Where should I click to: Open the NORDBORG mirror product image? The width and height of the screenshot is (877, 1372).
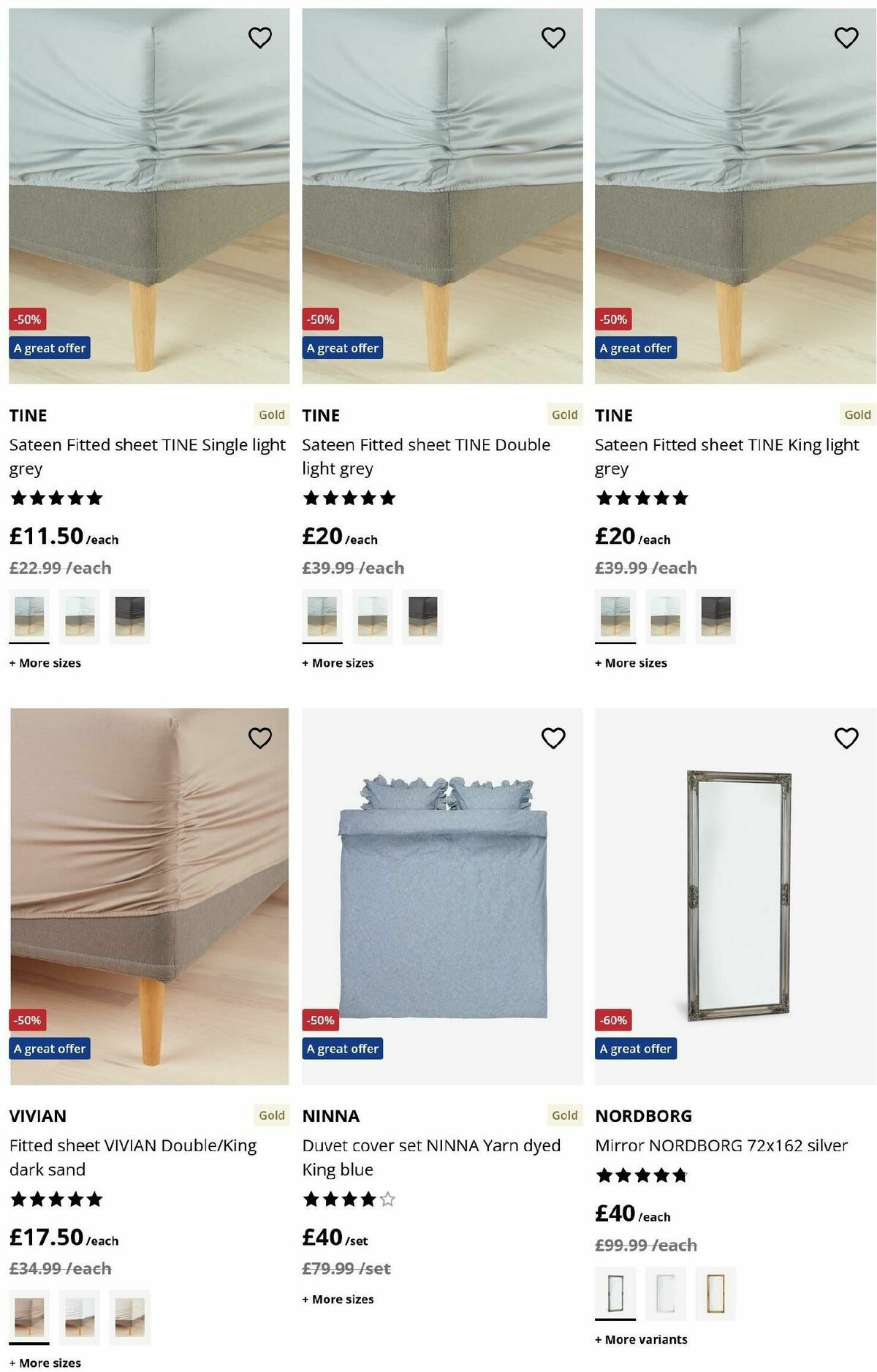735,895
